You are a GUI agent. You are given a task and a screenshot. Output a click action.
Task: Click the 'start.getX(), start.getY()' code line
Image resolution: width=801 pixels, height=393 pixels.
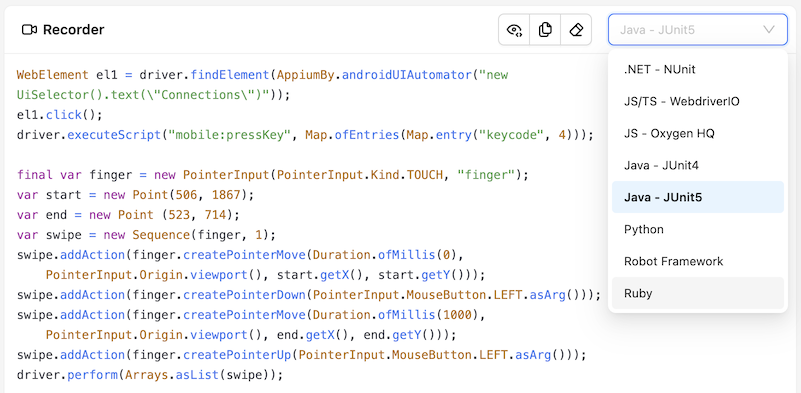(265, 275)
